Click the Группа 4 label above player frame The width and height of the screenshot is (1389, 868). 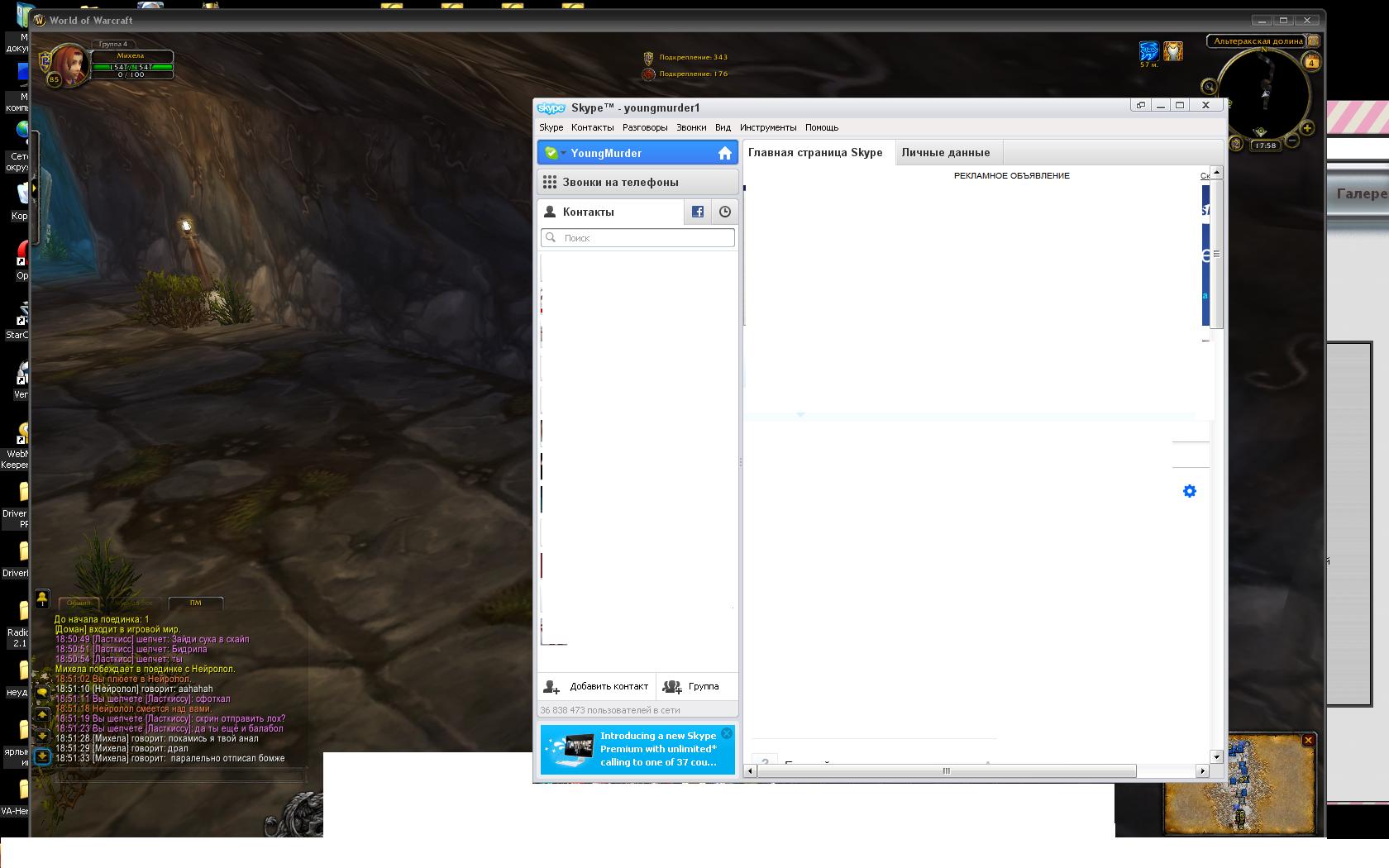[113, 44]
